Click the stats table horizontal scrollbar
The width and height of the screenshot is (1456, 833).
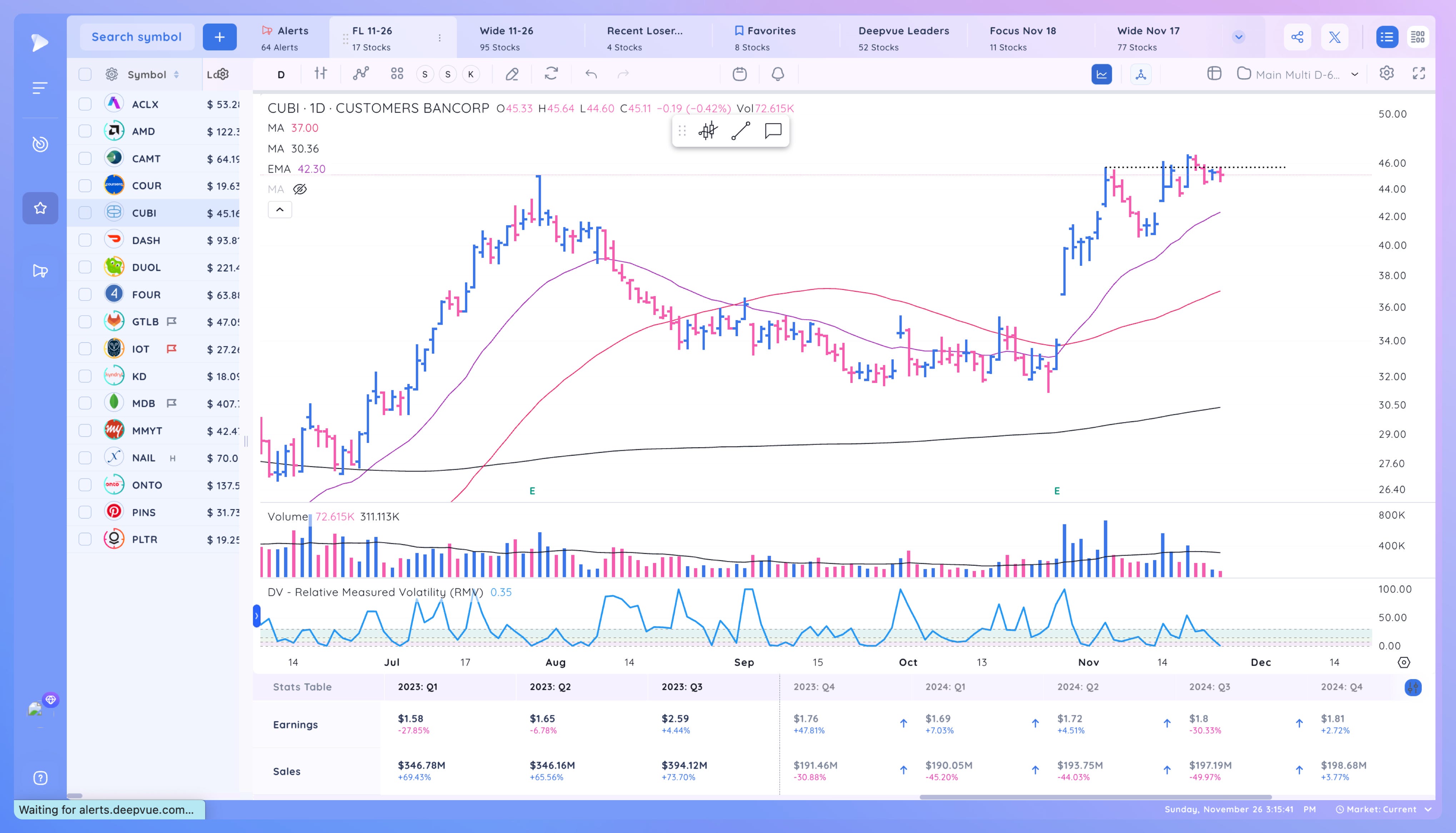tap(1095, 796)
